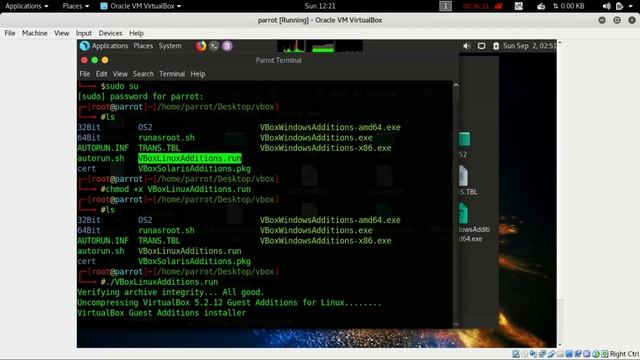This screenshot has width=640, height=360.
Task: Click the red screen recording timer indicator
Action: tap(482, 6)
